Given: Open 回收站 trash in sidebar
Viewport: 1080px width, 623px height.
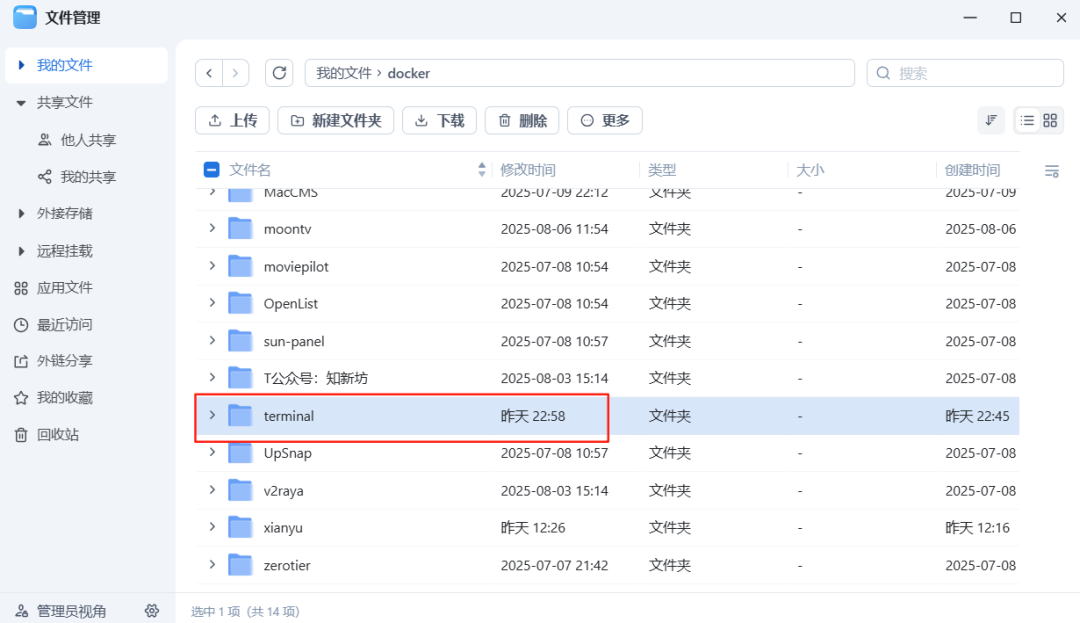Looking at the screenshot, I should point(58,435).
